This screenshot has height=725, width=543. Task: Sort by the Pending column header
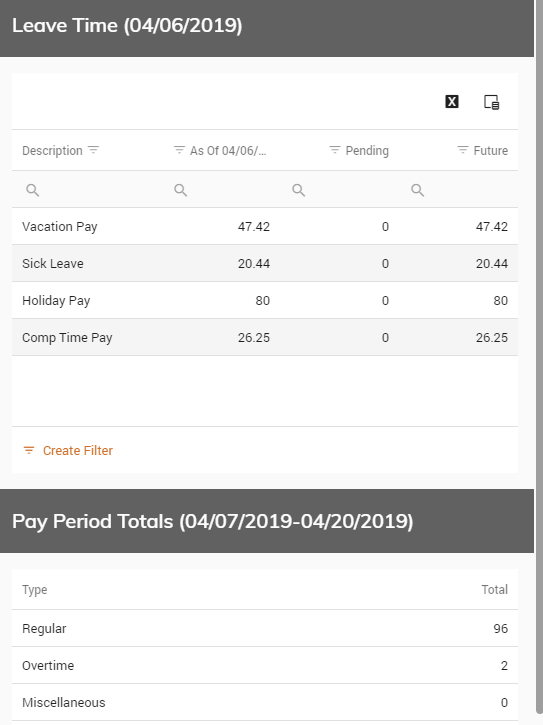(x=367, y=151)
